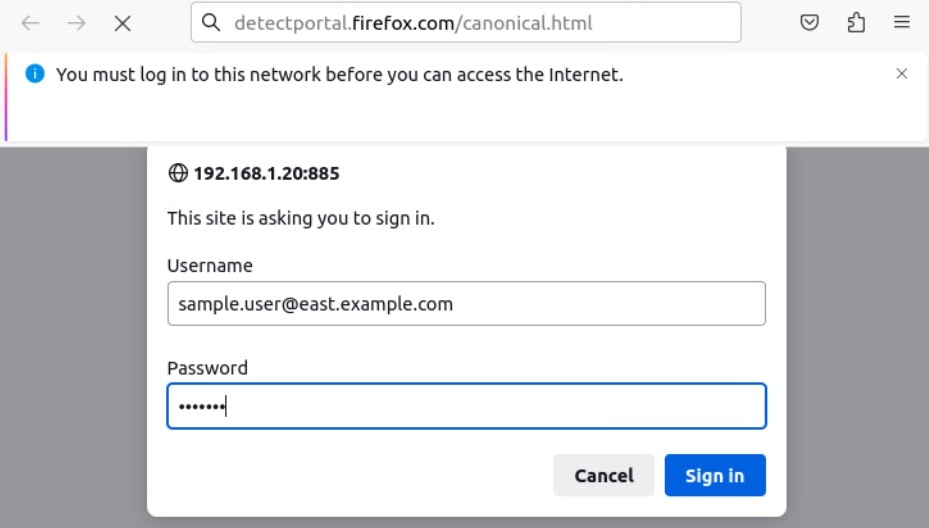The height and width of the screenshot is (528, 929).
Task: Select the detectportal.firefox.com address bar
Action: pos(466,23)
